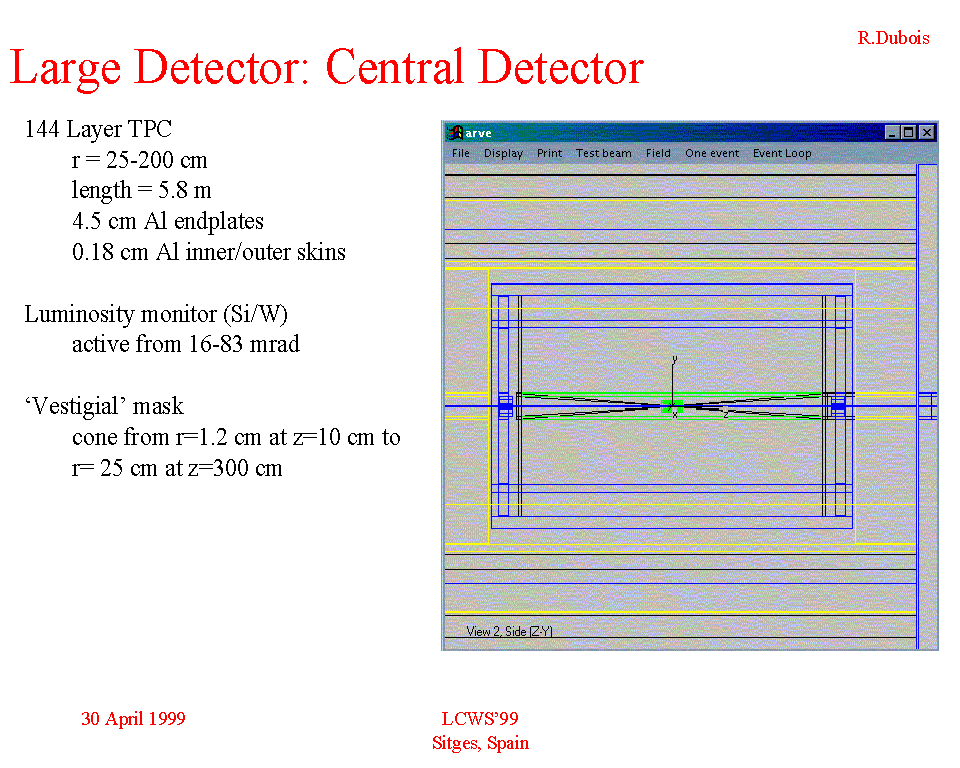The height and width of the screenshot is (768, 960).
Task: Click One event in the menu bar
Action: coord(712,153)
